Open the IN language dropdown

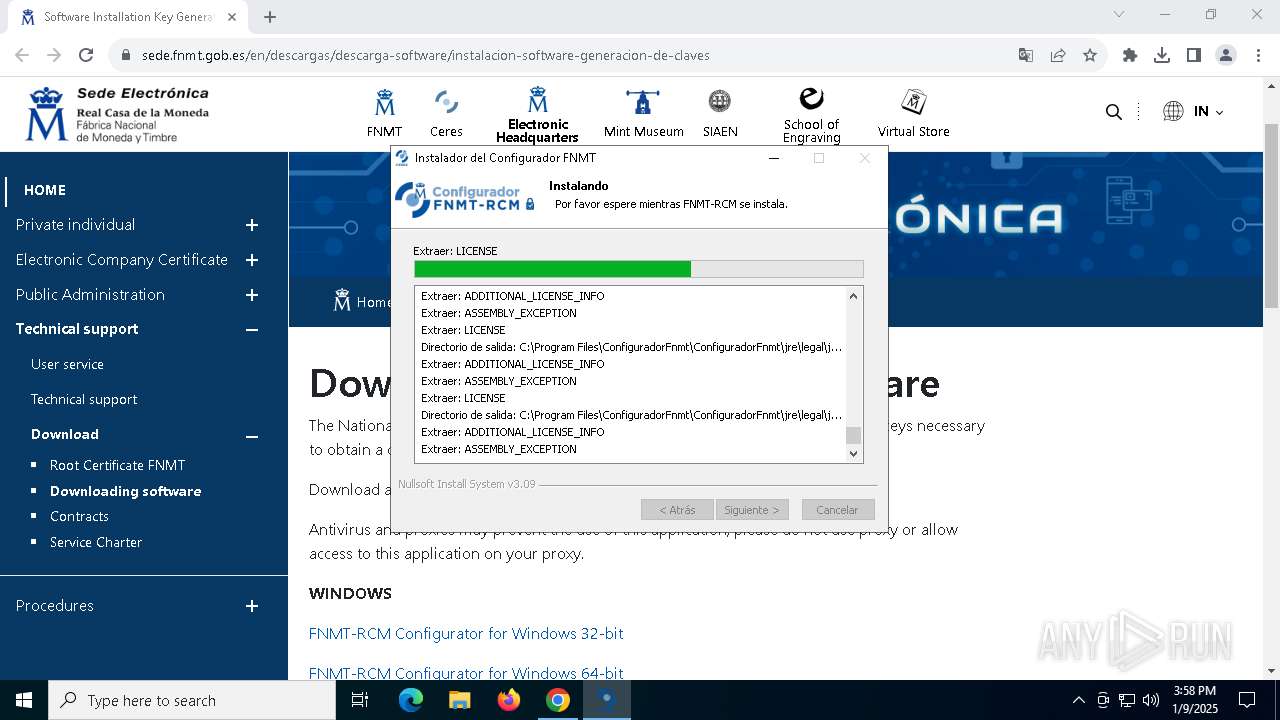click(x=1208, y=112)
